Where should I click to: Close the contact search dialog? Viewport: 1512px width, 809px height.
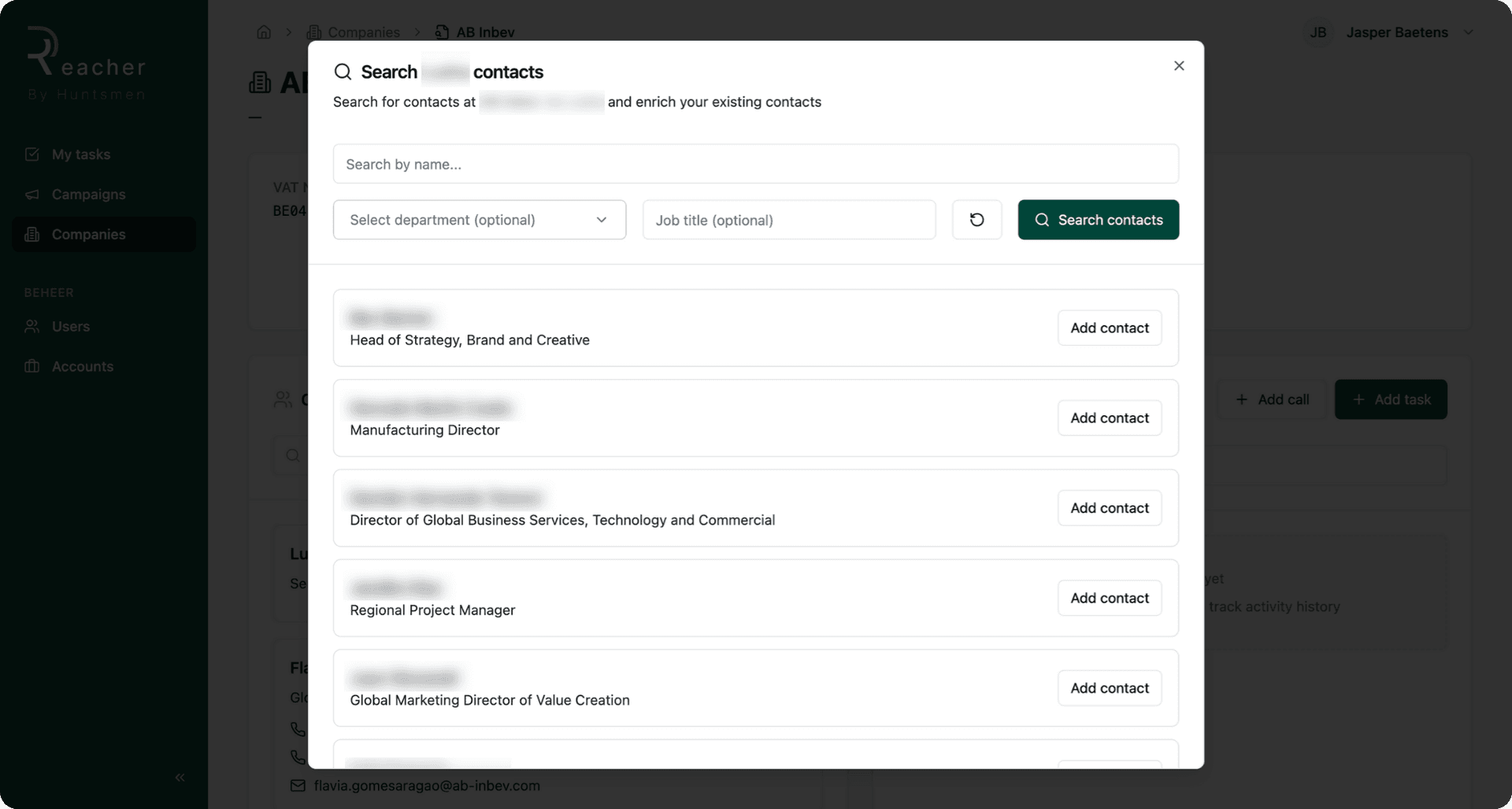point(1179,65)
